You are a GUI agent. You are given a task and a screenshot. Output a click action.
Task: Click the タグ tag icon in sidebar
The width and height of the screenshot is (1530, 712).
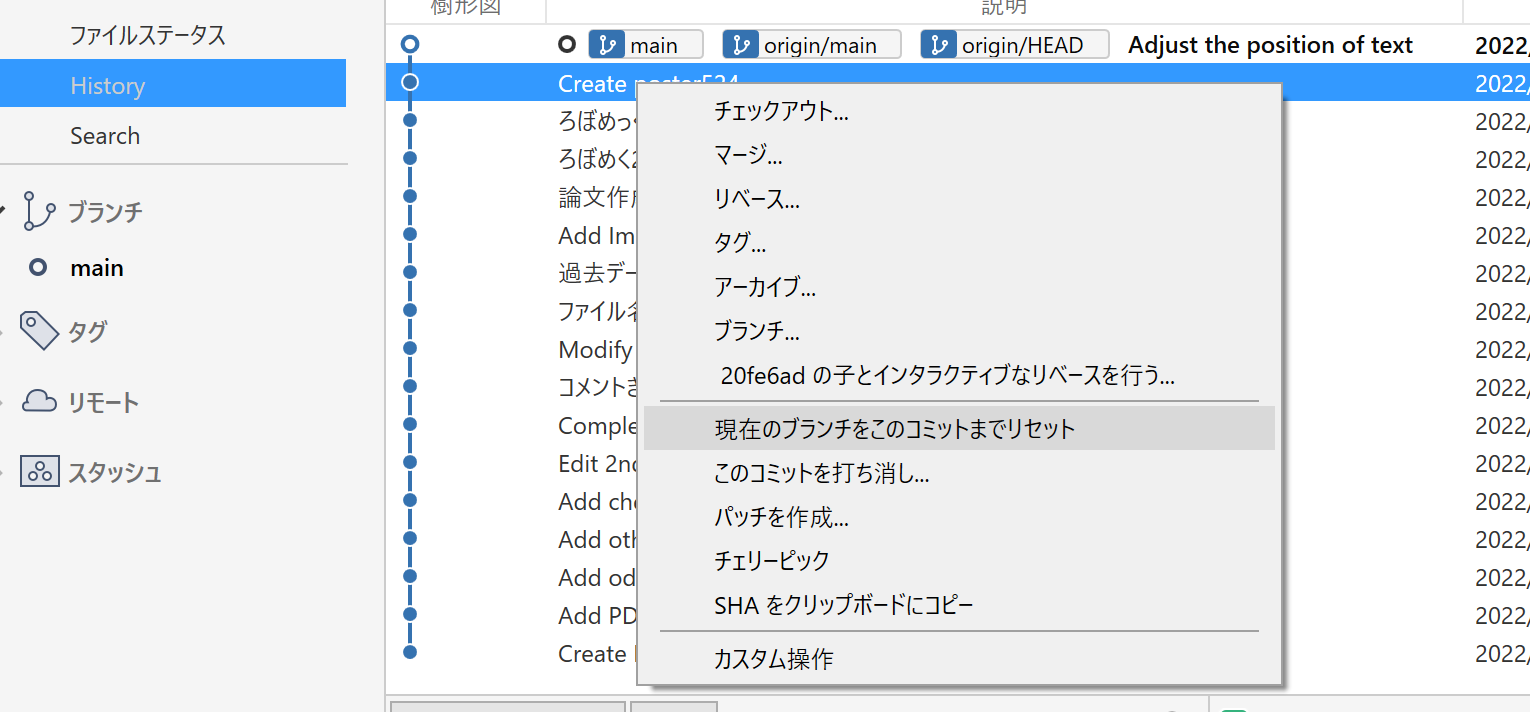(40, 331)
